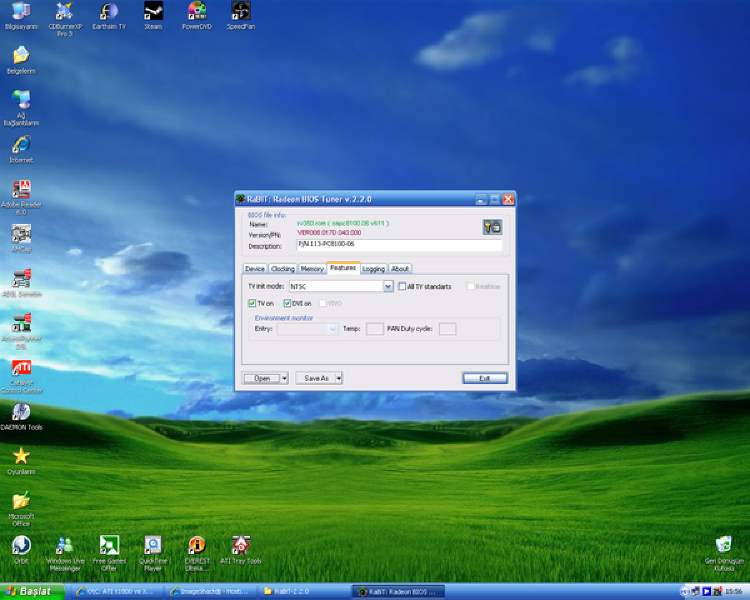Click the Open button in RaBiT
Viewport: 750px width, 600px height.
click(x=262, y=378)
